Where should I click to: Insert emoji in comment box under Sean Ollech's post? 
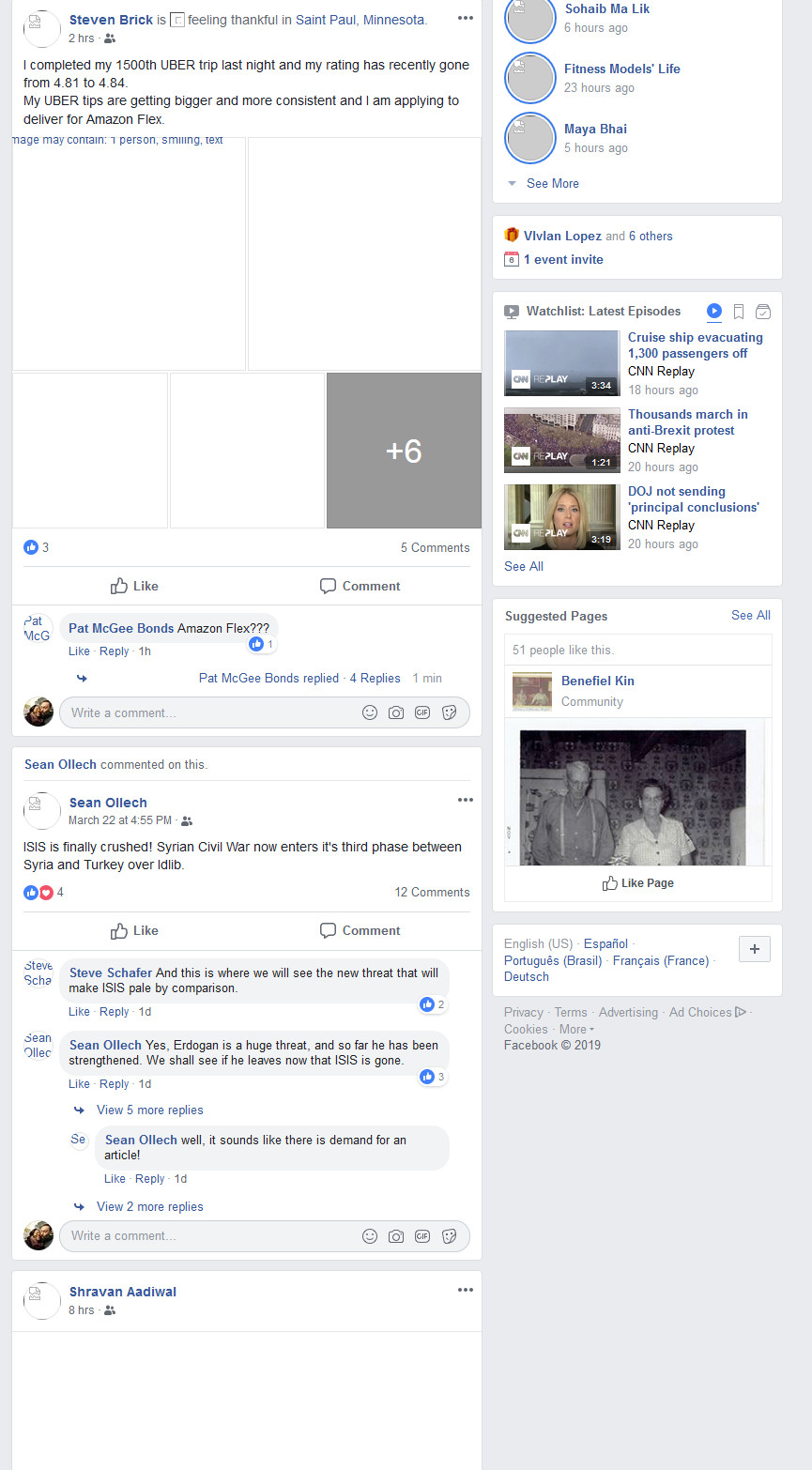[x=370, y=1235]
